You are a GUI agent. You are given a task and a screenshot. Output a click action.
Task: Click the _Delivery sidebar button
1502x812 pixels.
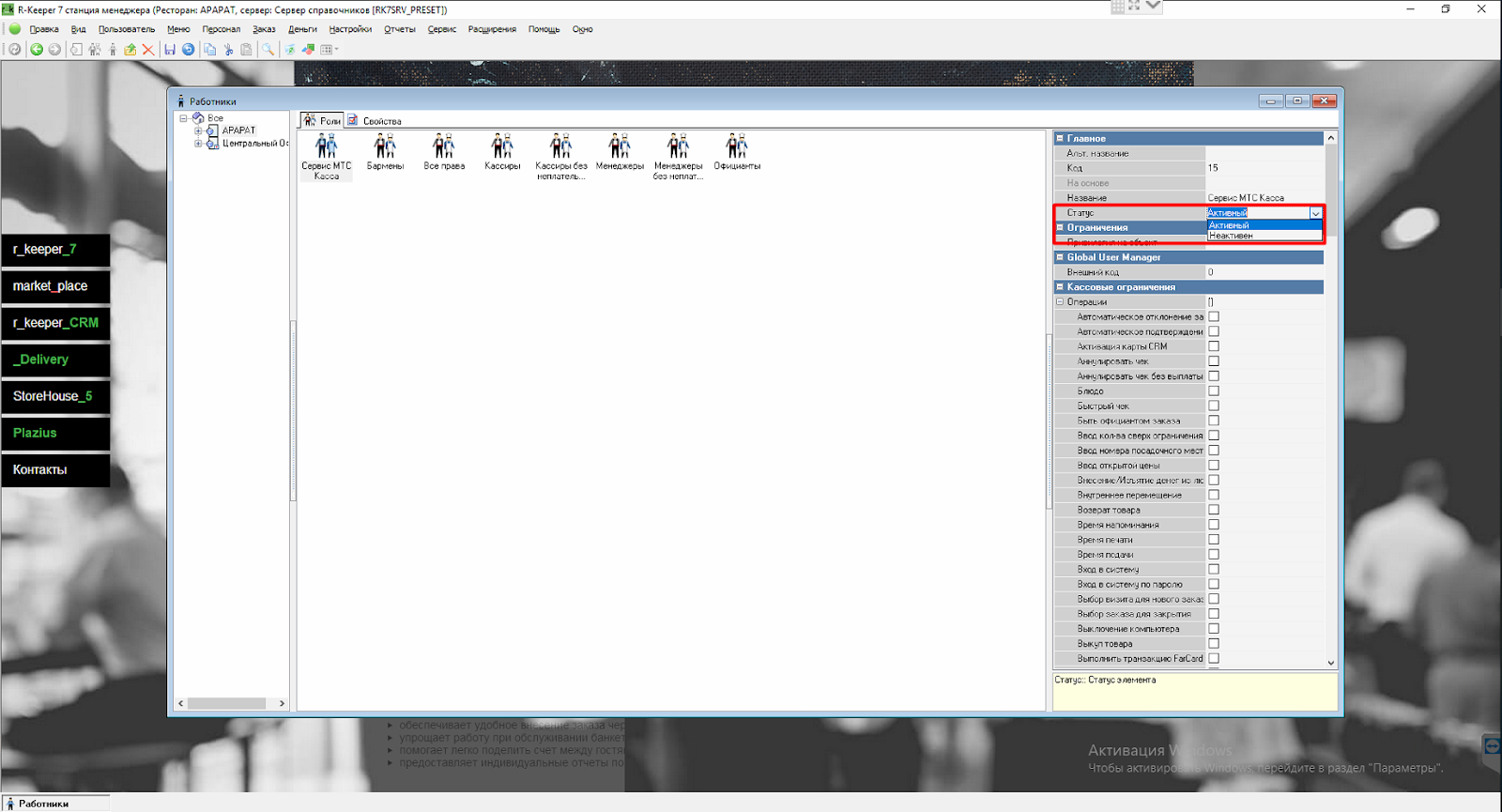click(x=55, y=360)
